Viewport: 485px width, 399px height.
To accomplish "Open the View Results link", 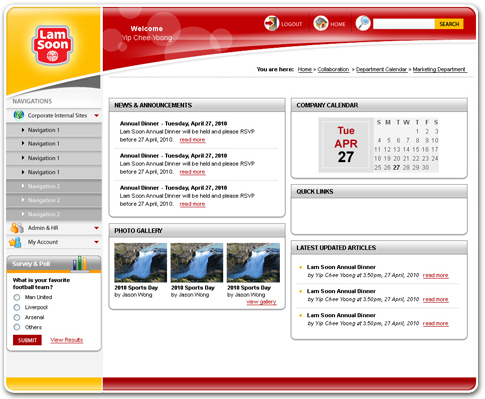I will click(x=67, y=340).
